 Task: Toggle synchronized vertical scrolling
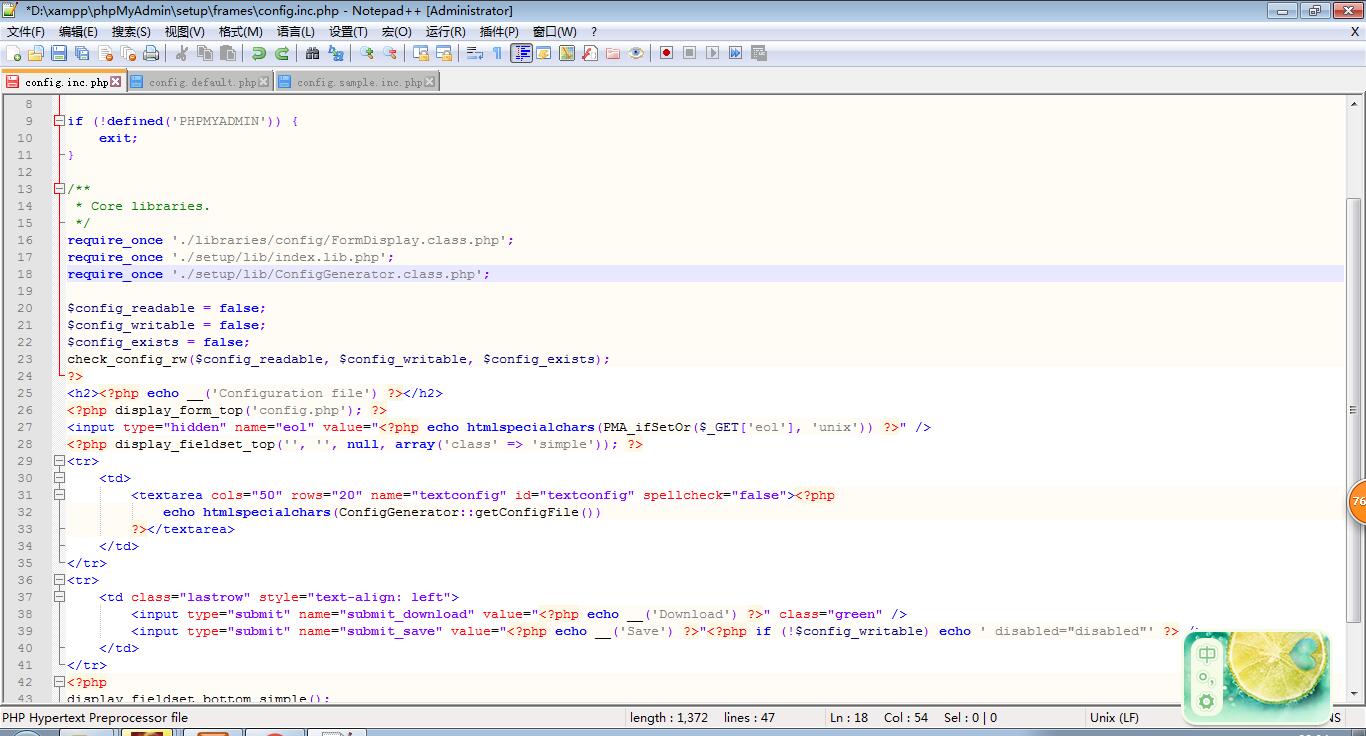pos(421,53)
